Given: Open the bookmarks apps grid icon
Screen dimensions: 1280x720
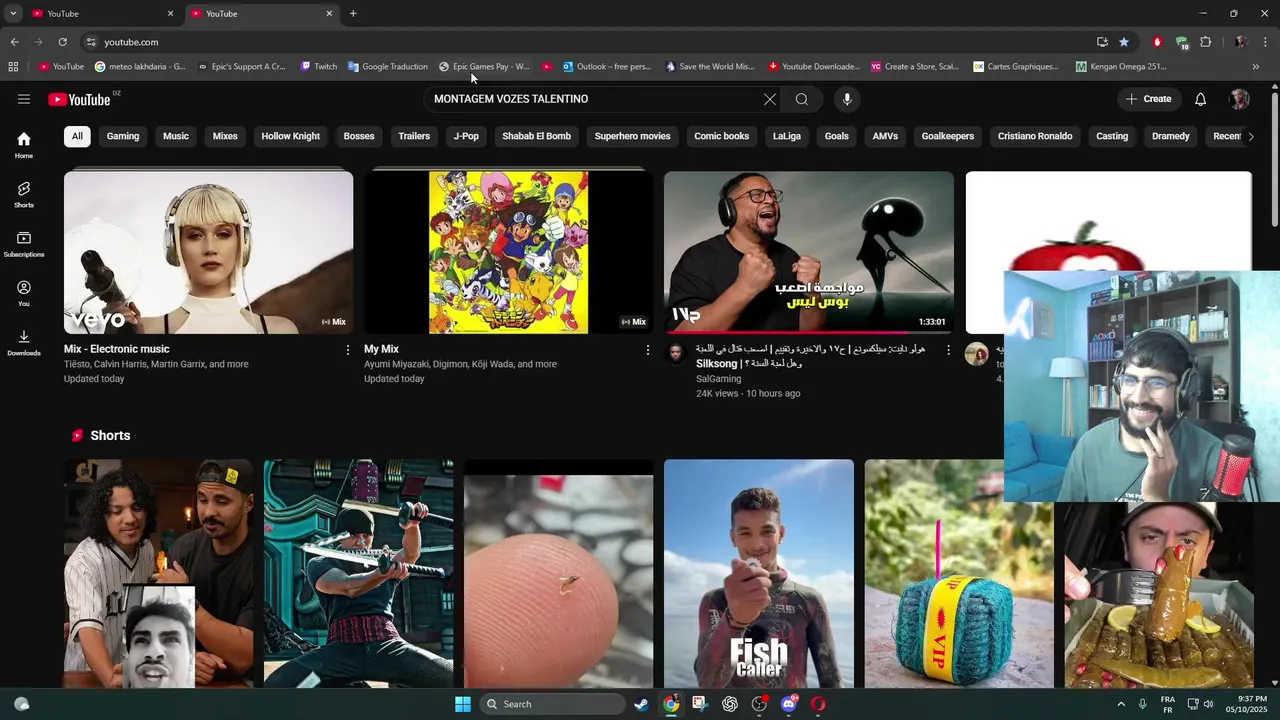Looking at the screenshot, I should pyautogui.click(x=13, y=67).
